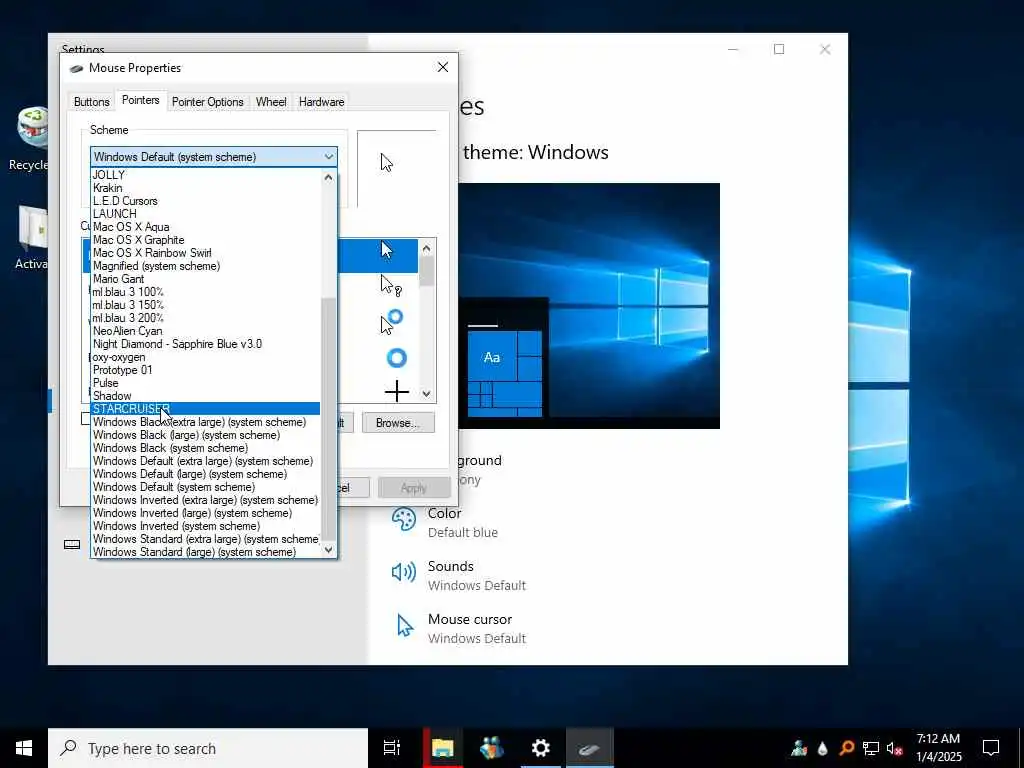This screenshot has height=768, width=1024.
Task: Click the current theme preview thumbnail
Action: 589,306
